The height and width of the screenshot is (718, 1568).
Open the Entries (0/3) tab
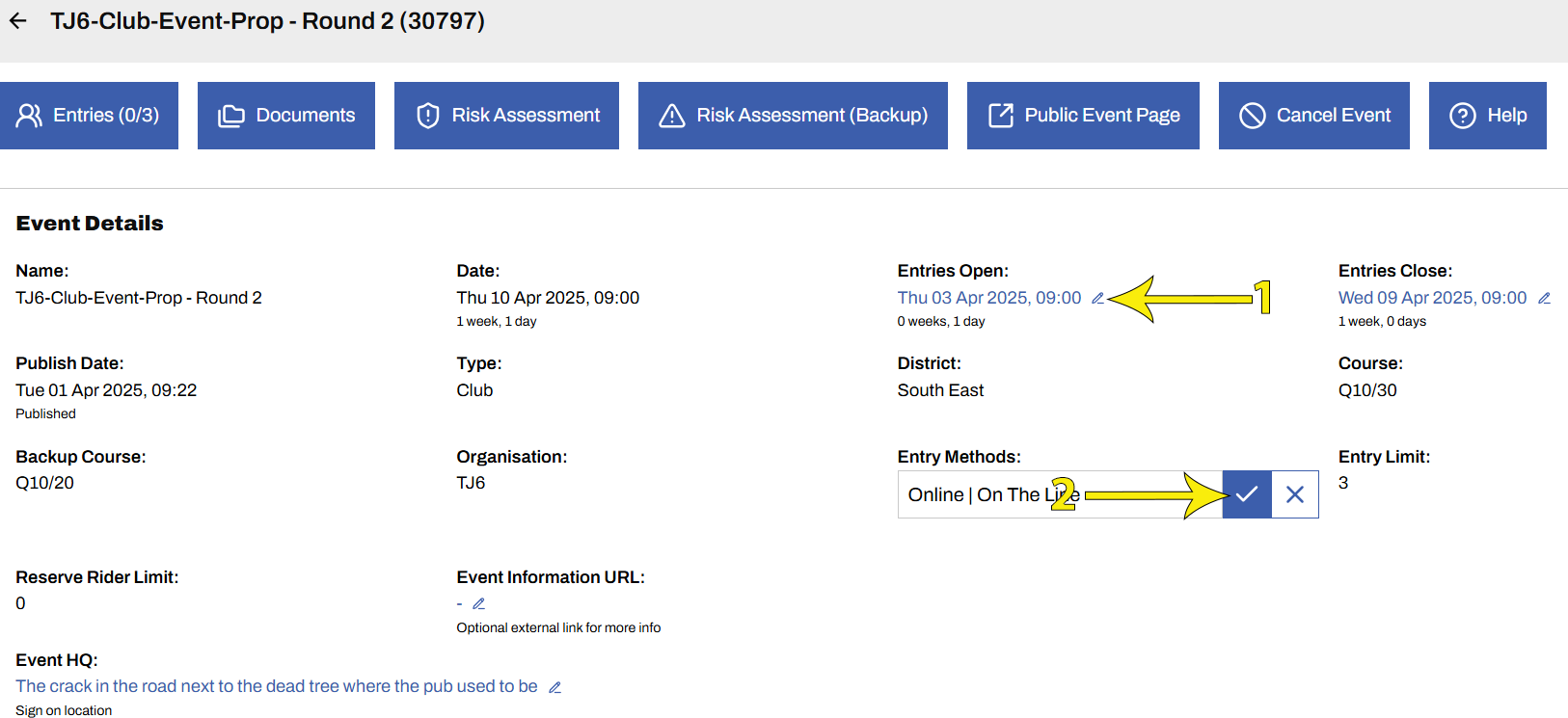click(x=89, y=116)
